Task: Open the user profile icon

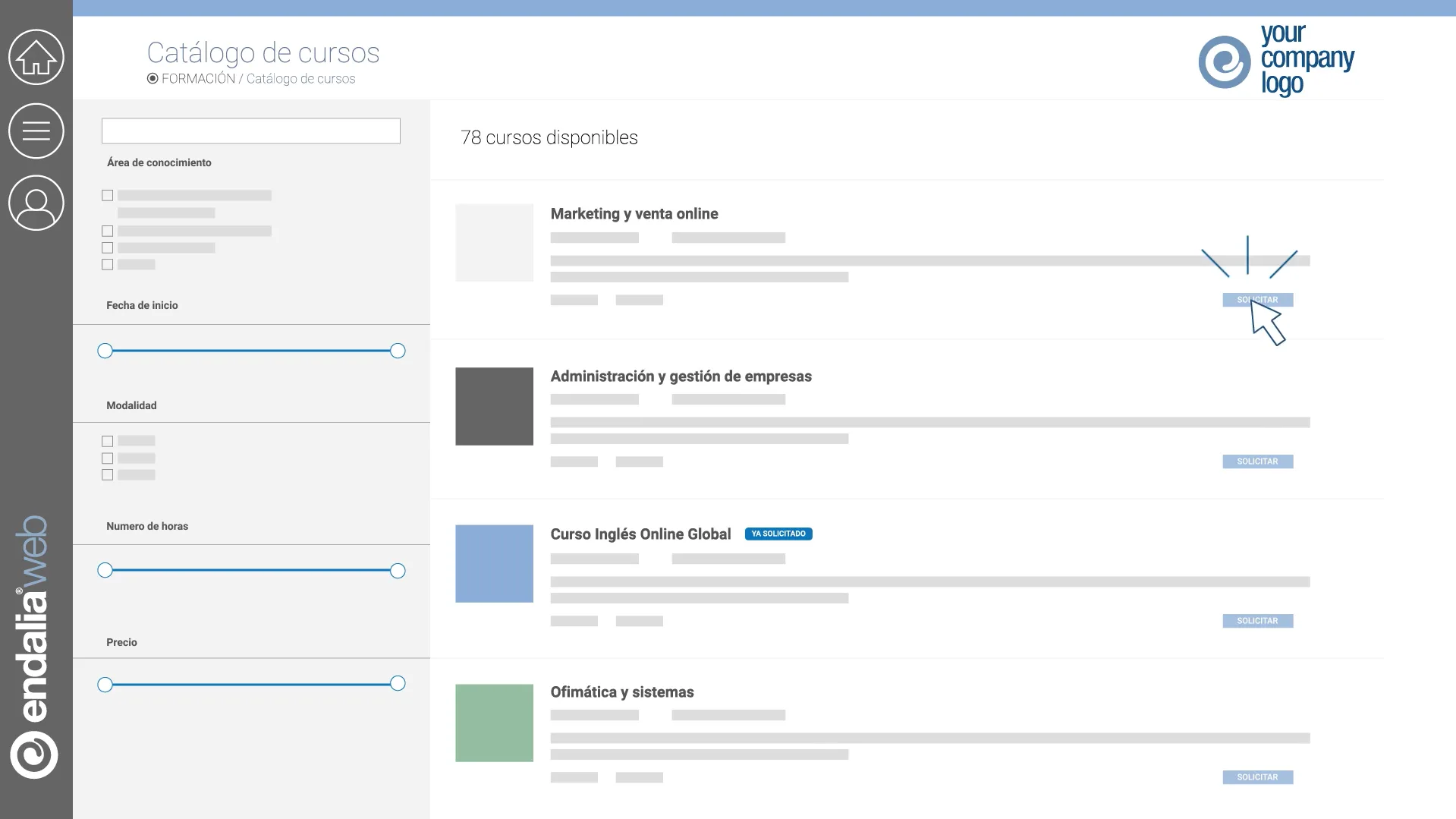Action: click(36, 203)
